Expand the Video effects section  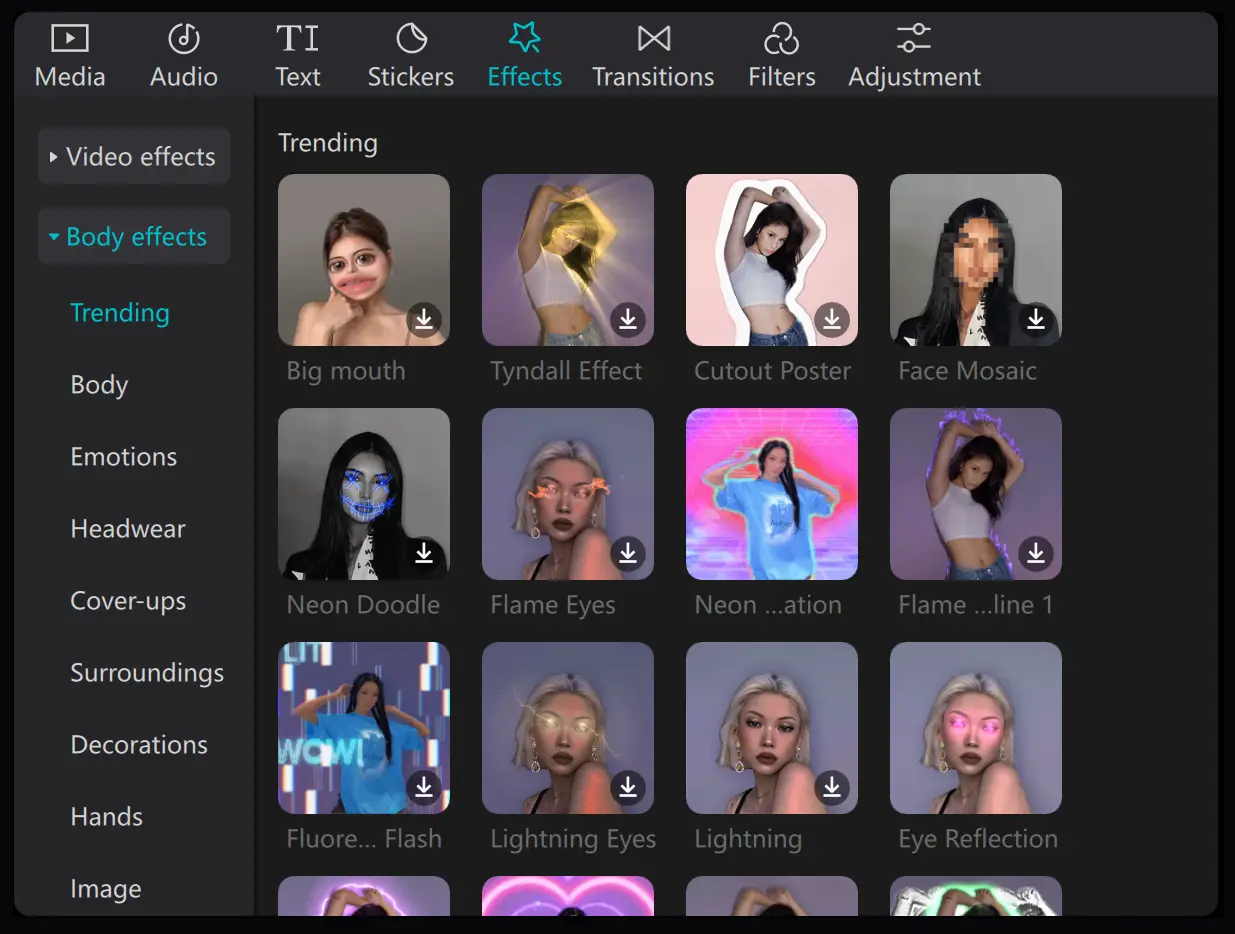click(x=134, y=156)
